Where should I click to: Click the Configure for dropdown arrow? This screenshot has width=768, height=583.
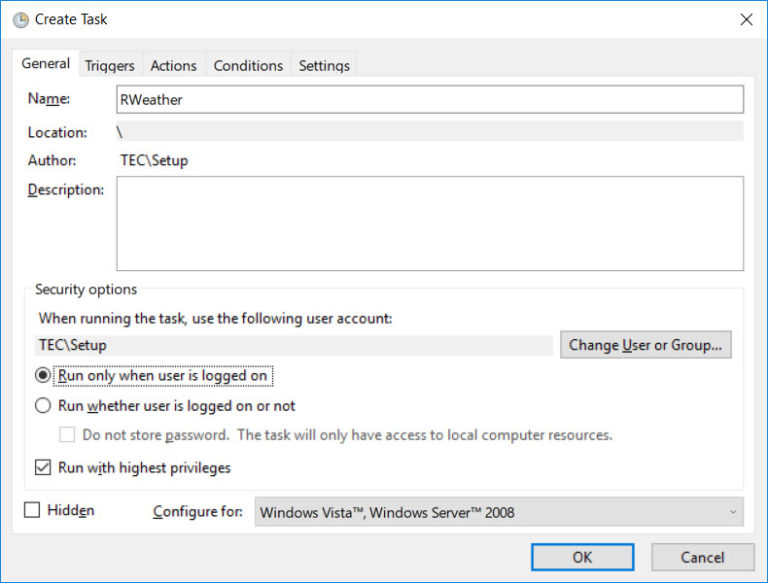(732, 512)
